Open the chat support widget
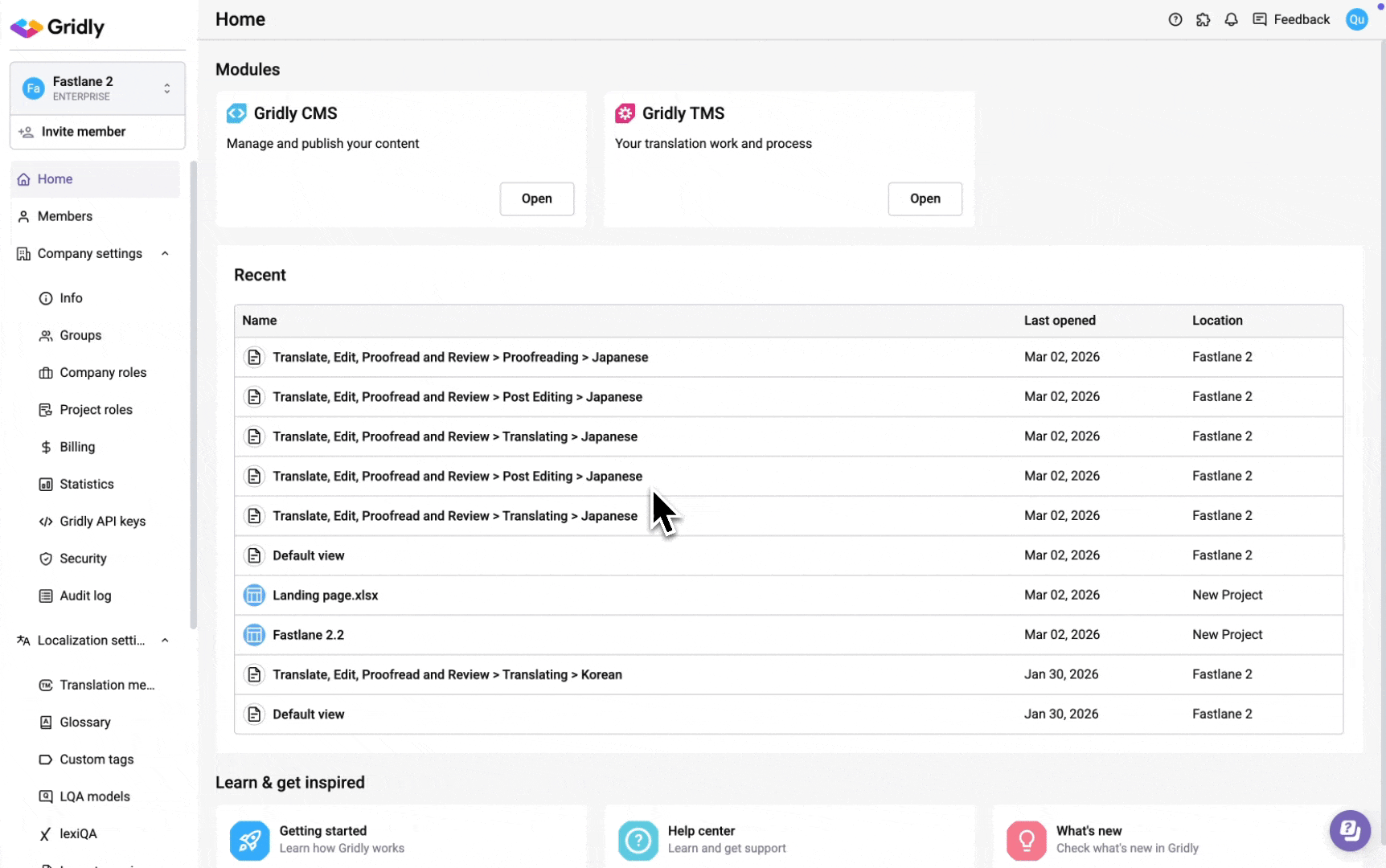1386x868 pixels. click(1349, 830)
